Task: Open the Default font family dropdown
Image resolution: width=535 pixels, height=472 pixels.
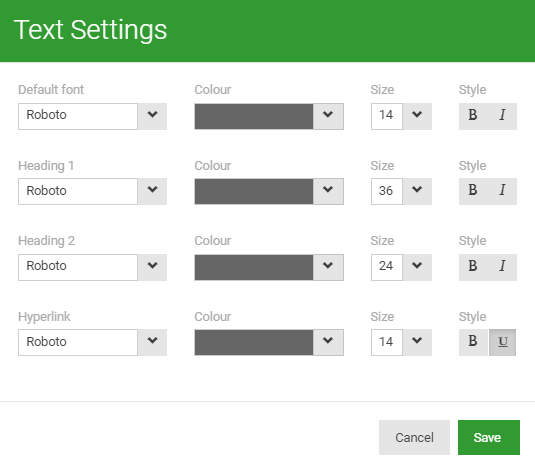Action: [x=152, y=116]
